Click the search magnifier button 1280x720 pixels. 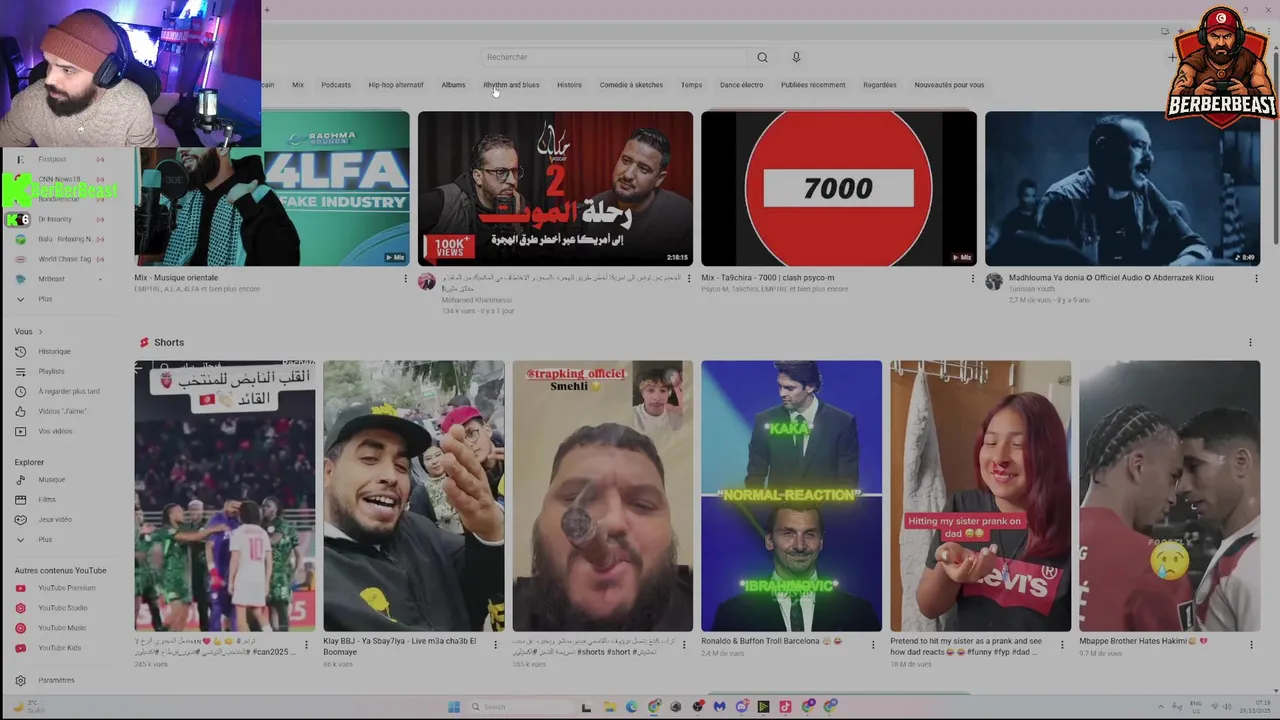(762, 57)
